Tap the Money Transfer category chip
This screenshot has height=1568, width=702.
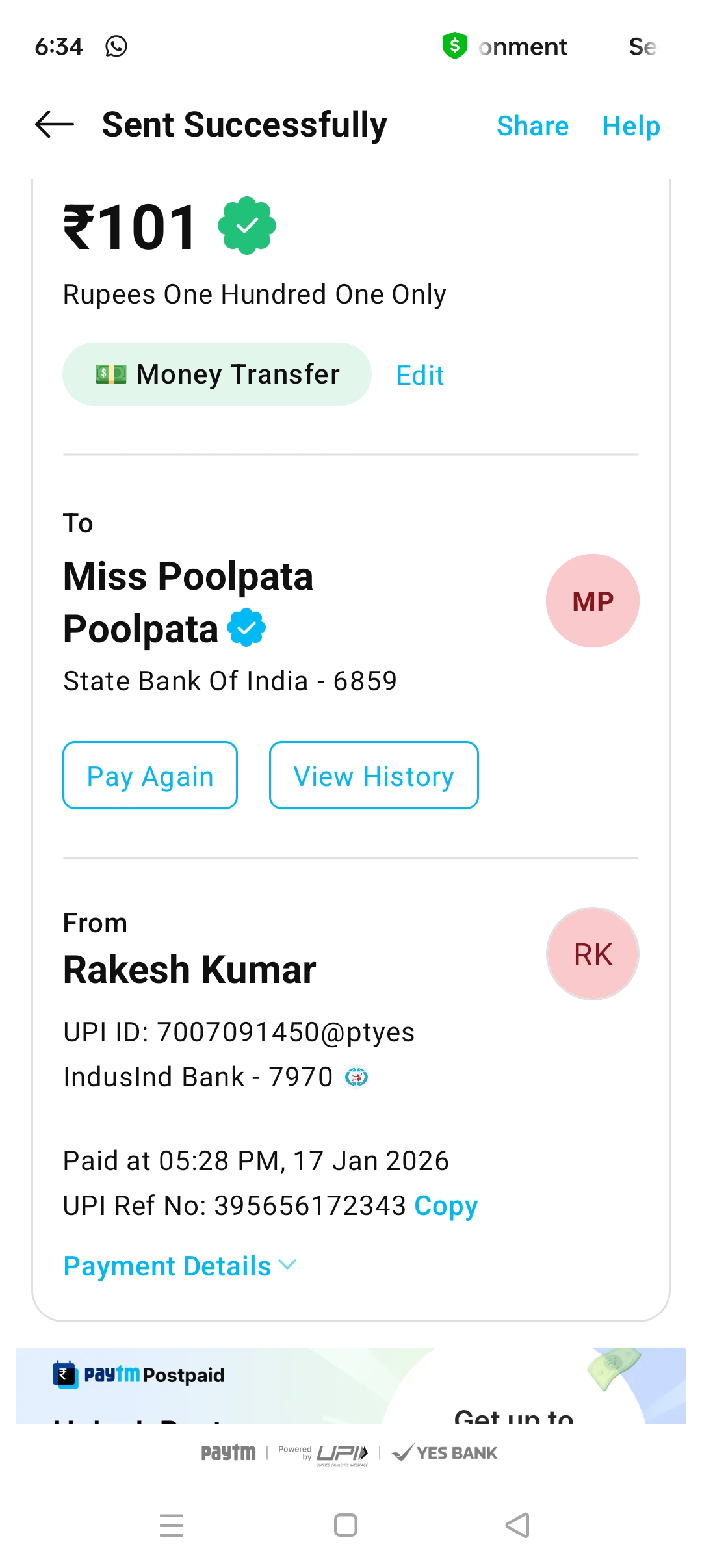[217, 374]
